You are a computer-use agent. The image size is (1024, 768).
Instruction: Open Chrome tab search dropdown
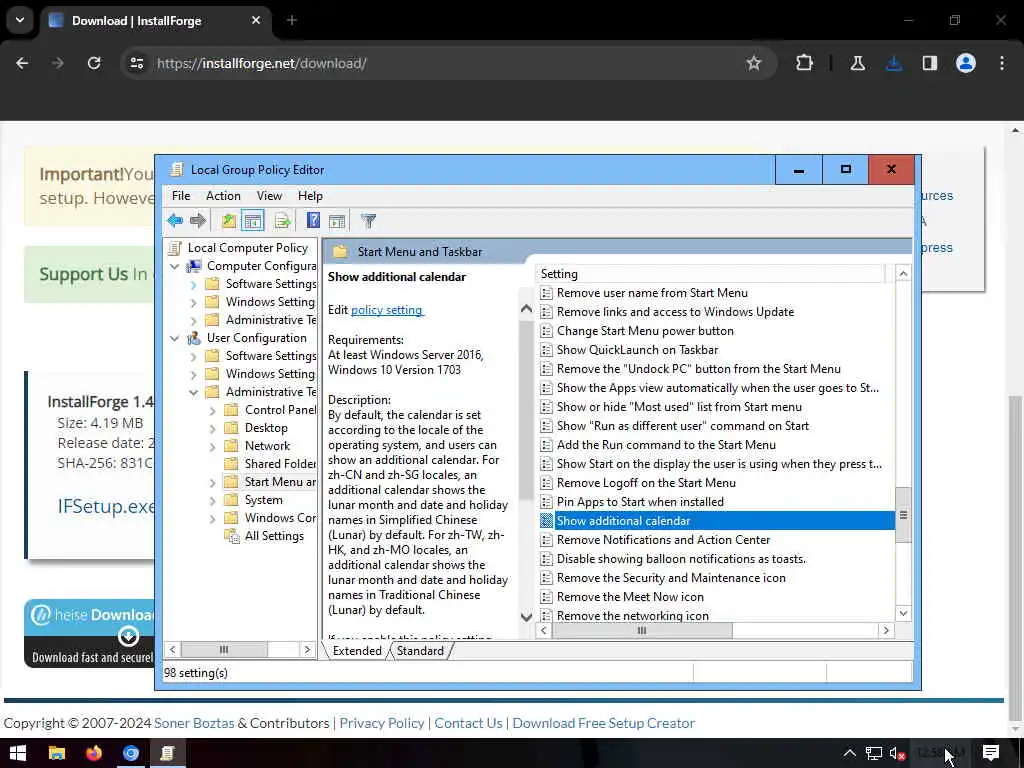point(20,20)
